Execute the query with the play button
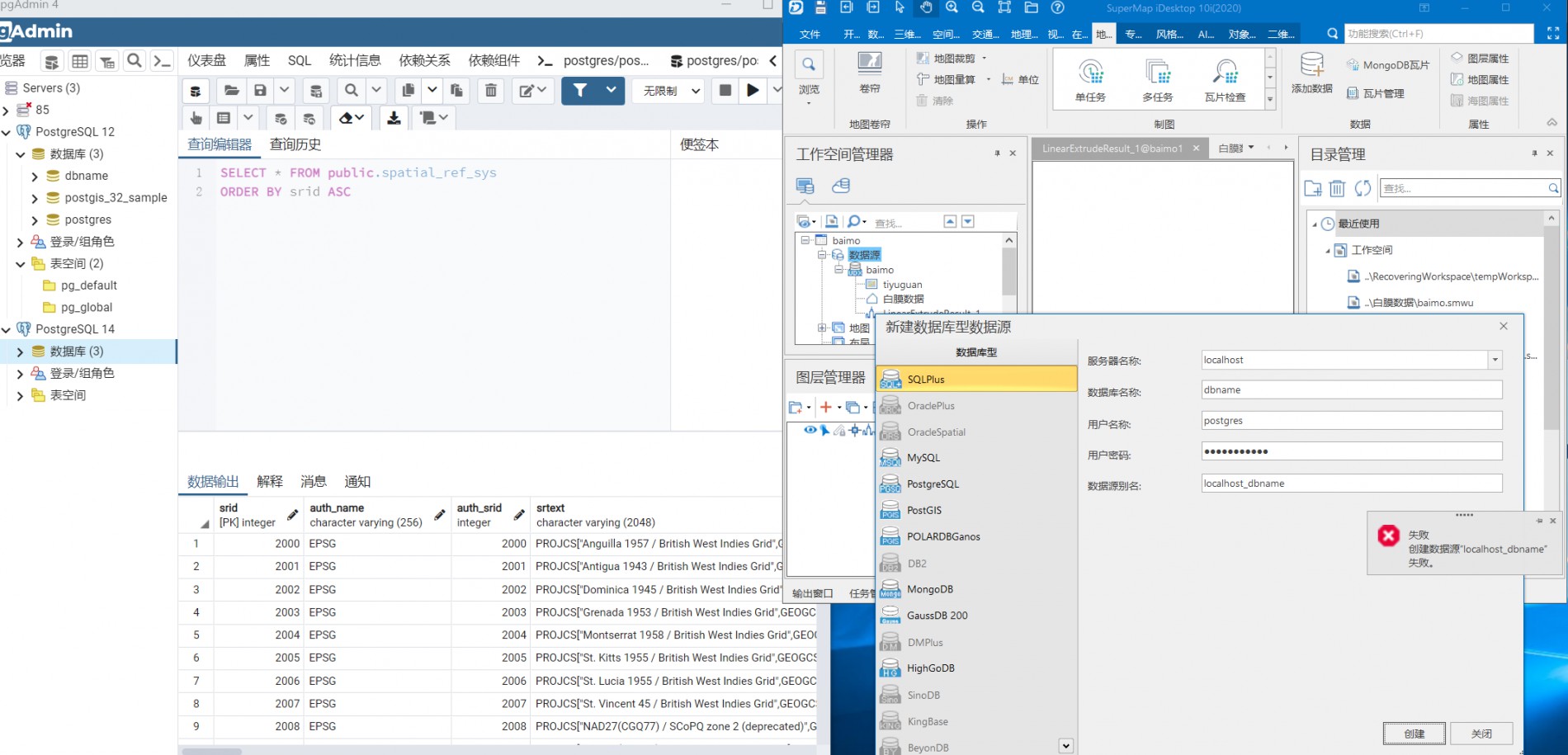Image resolution: width=1568 pixels, height=755 pixels. coord(753,90)
